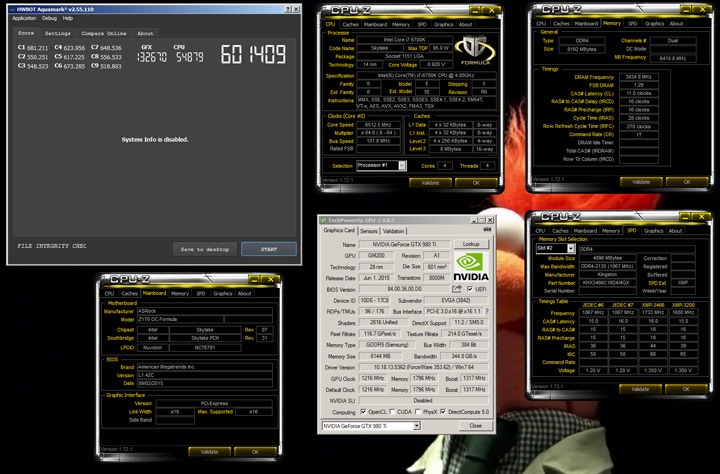Click the CPU score 54879
This screenshot has height=474, width=720.
pos(188,57)
